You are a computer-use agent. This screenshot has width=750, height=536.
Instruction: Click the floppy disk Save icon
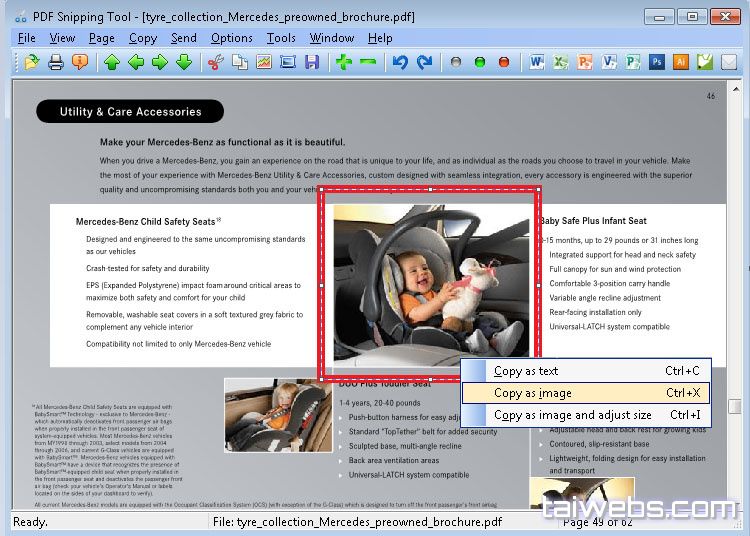312,62
